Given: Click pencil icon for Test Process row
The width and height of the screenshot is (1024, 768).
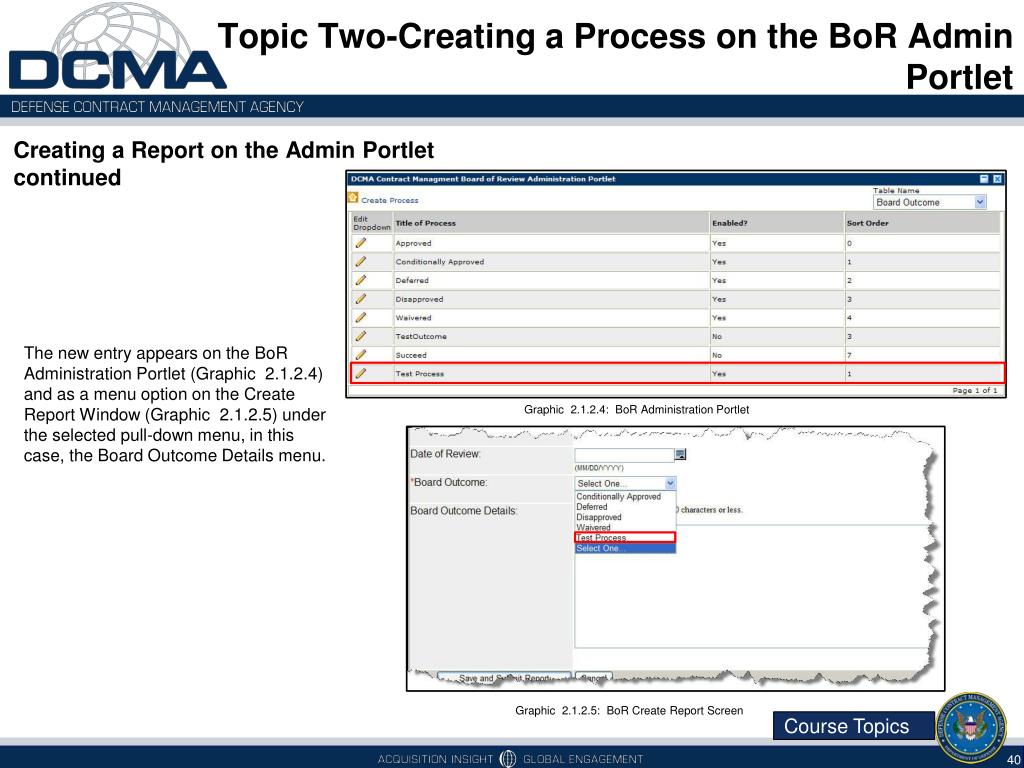Looking at the screenshot, I should tap(360, 374).
